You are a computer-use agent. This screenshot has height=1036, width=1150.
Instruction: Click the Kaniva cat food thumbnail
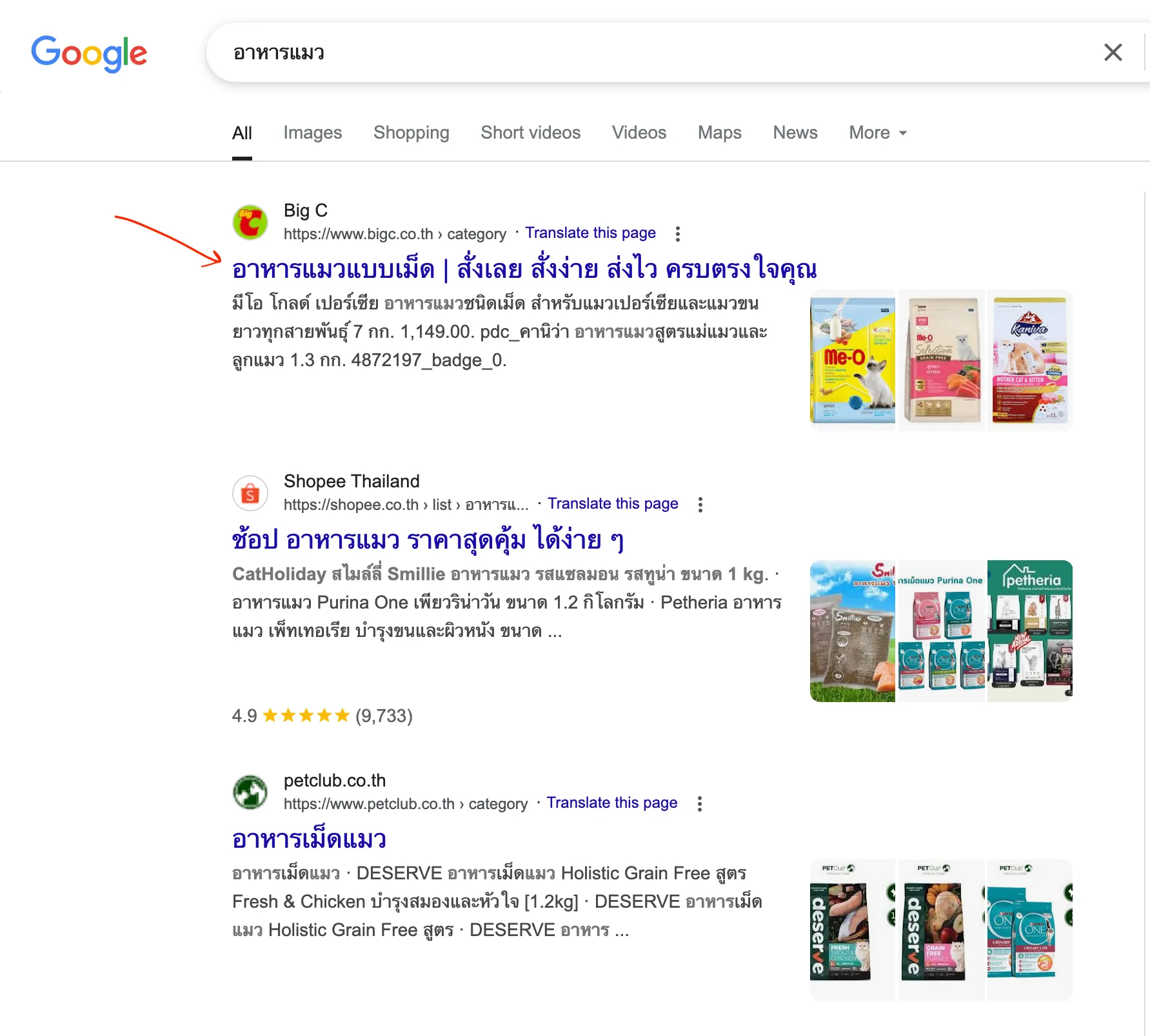click(1030, 360)
